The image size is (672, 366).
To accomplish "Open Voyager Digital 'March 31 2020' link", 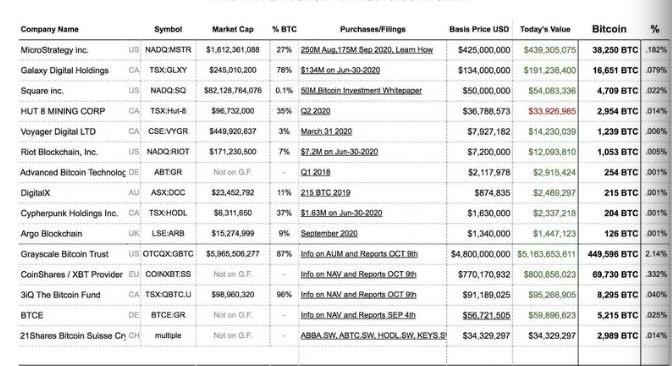I will pyautogui.click(x=326, y=132).
